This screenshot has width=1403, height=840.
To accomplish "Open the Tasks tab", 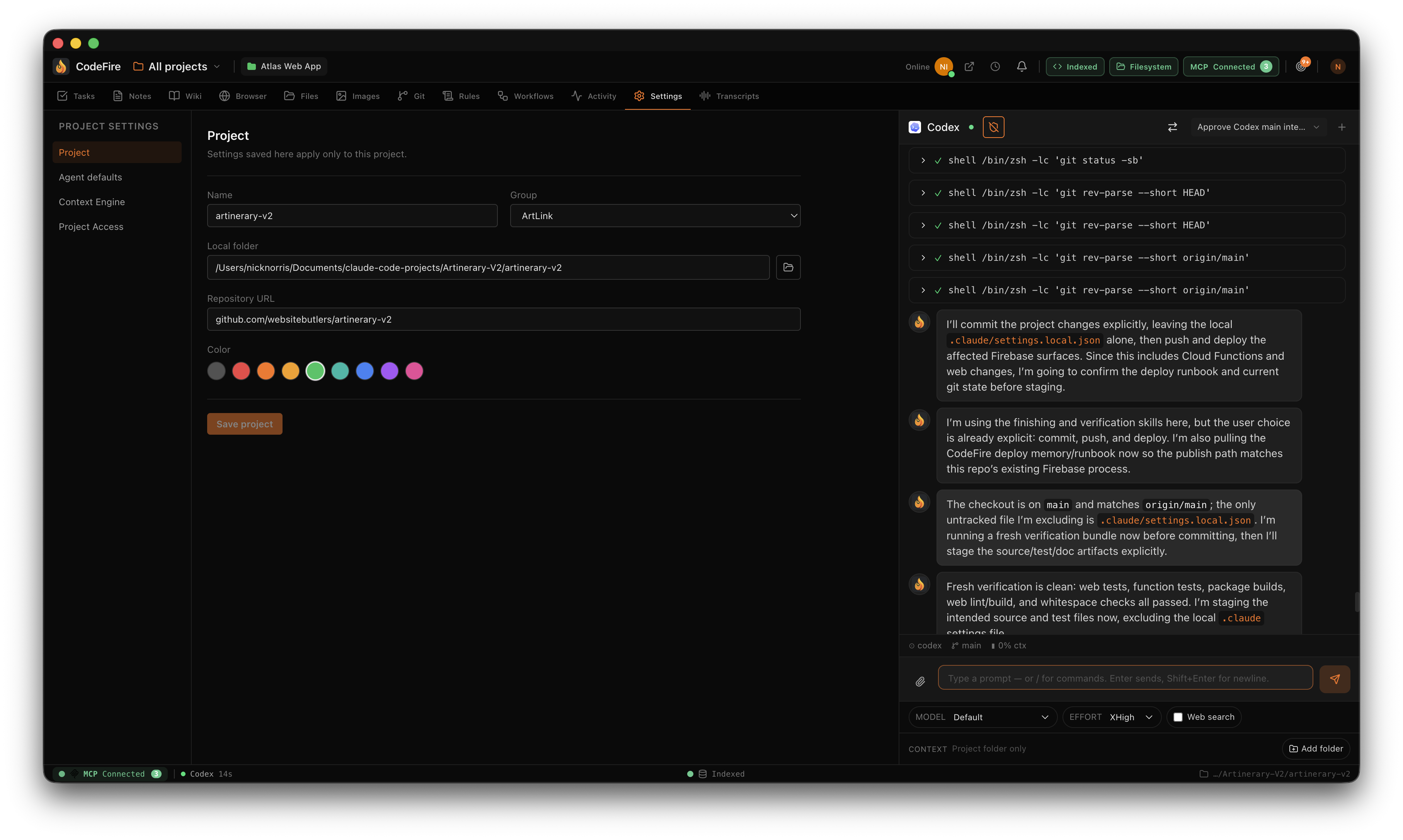I will pyautogui.click(x=76, y=96).
